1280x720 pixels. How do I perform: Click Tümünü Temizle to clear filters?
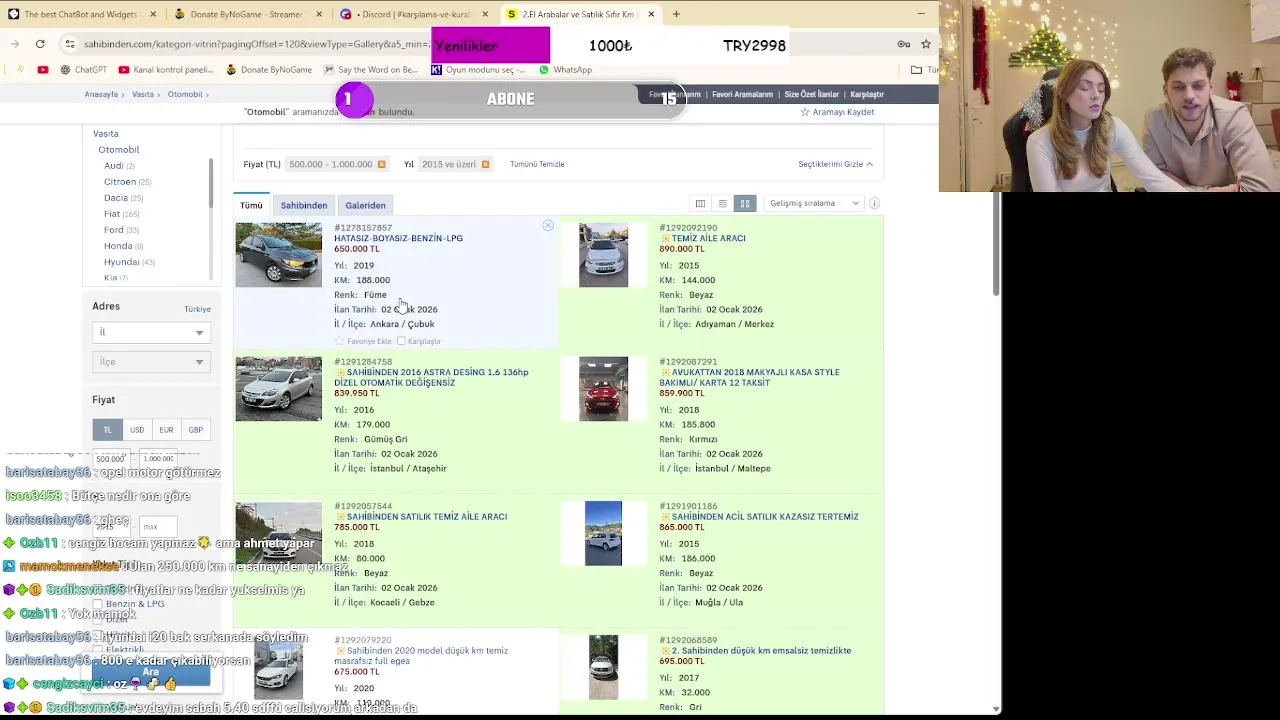pos(537,164)
